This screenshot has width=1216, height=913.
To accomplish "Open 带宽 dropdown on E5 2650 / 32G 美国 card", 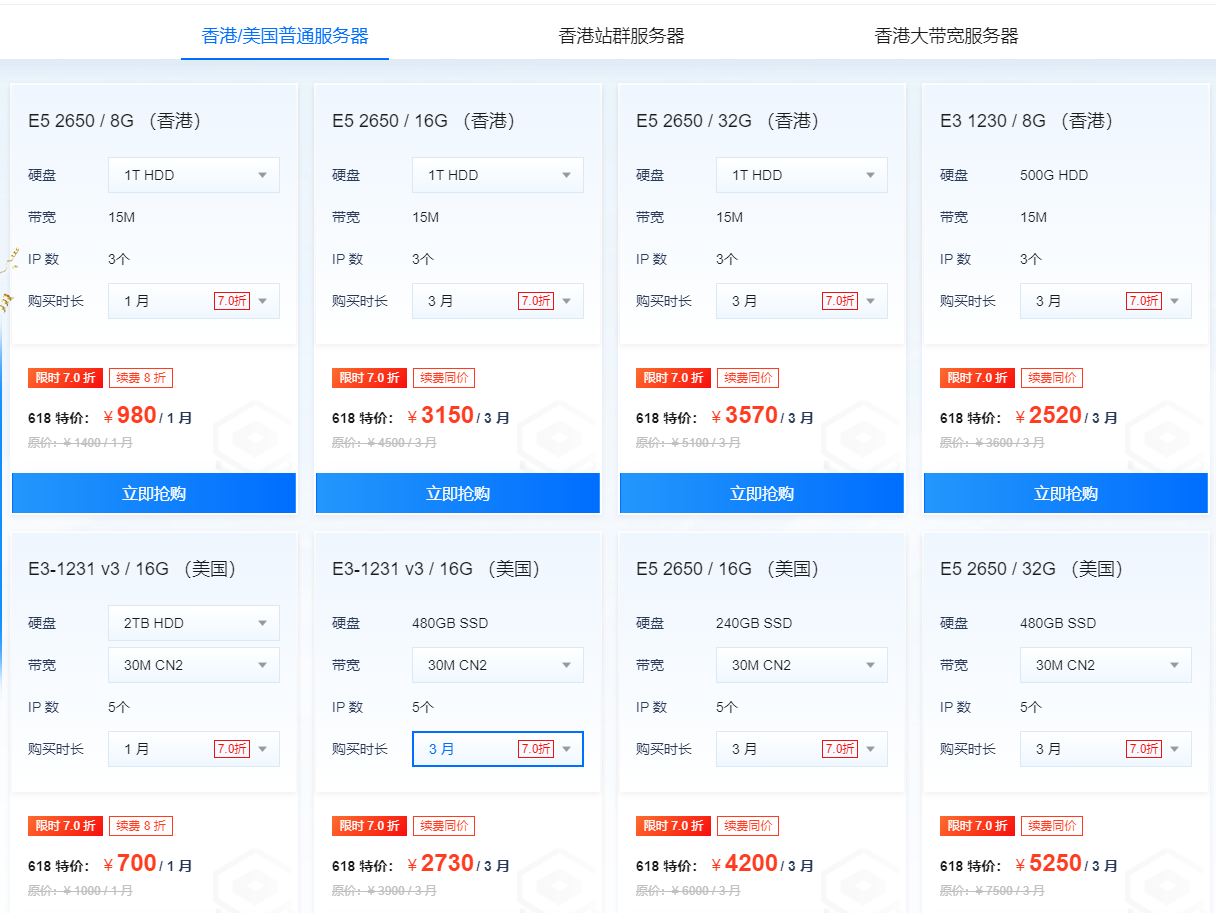I will (1106, 665).
